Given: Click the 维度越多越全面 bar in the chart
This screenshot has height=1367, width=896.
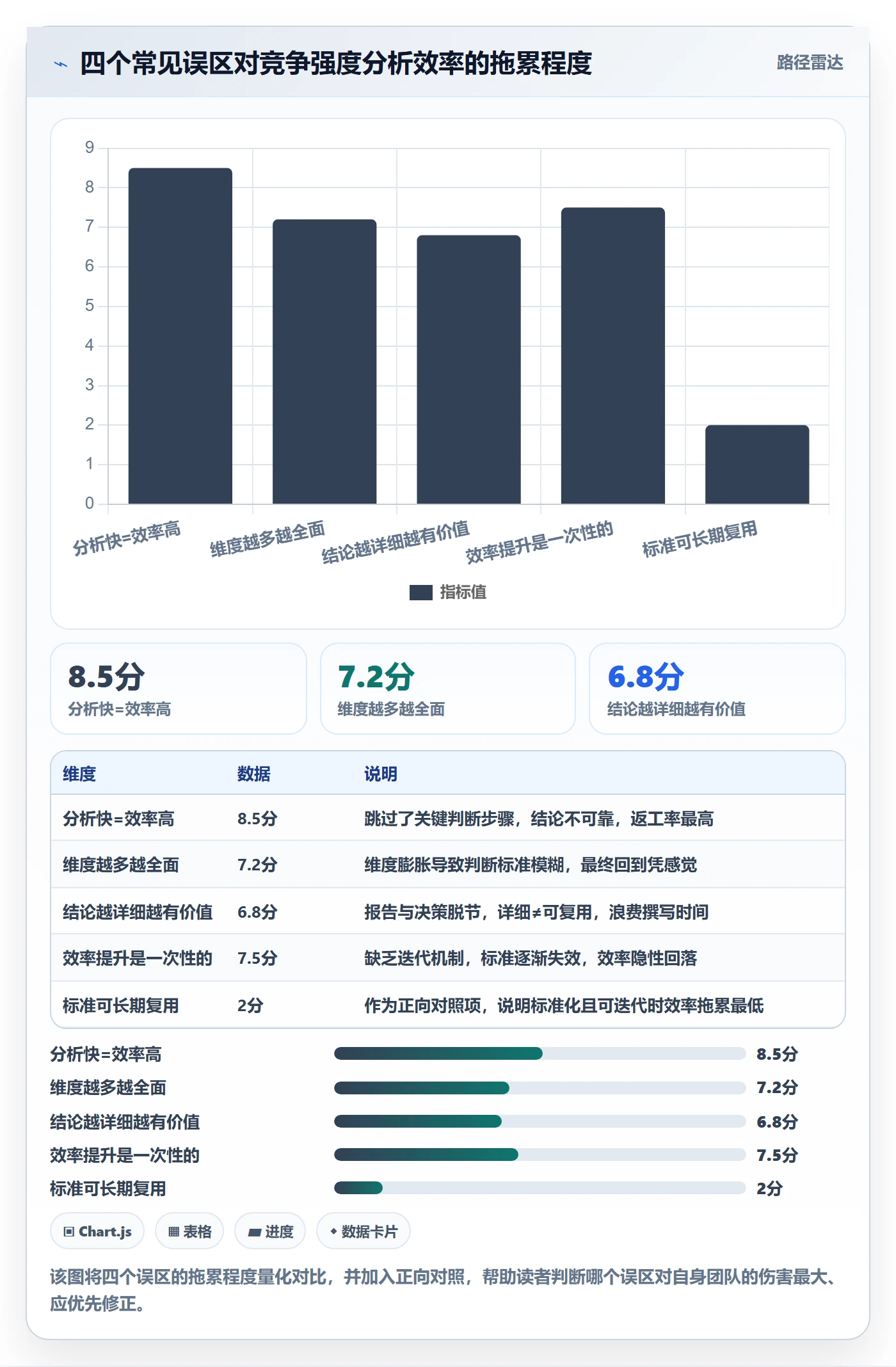Looking at the screenshot, I should point(324,361).
